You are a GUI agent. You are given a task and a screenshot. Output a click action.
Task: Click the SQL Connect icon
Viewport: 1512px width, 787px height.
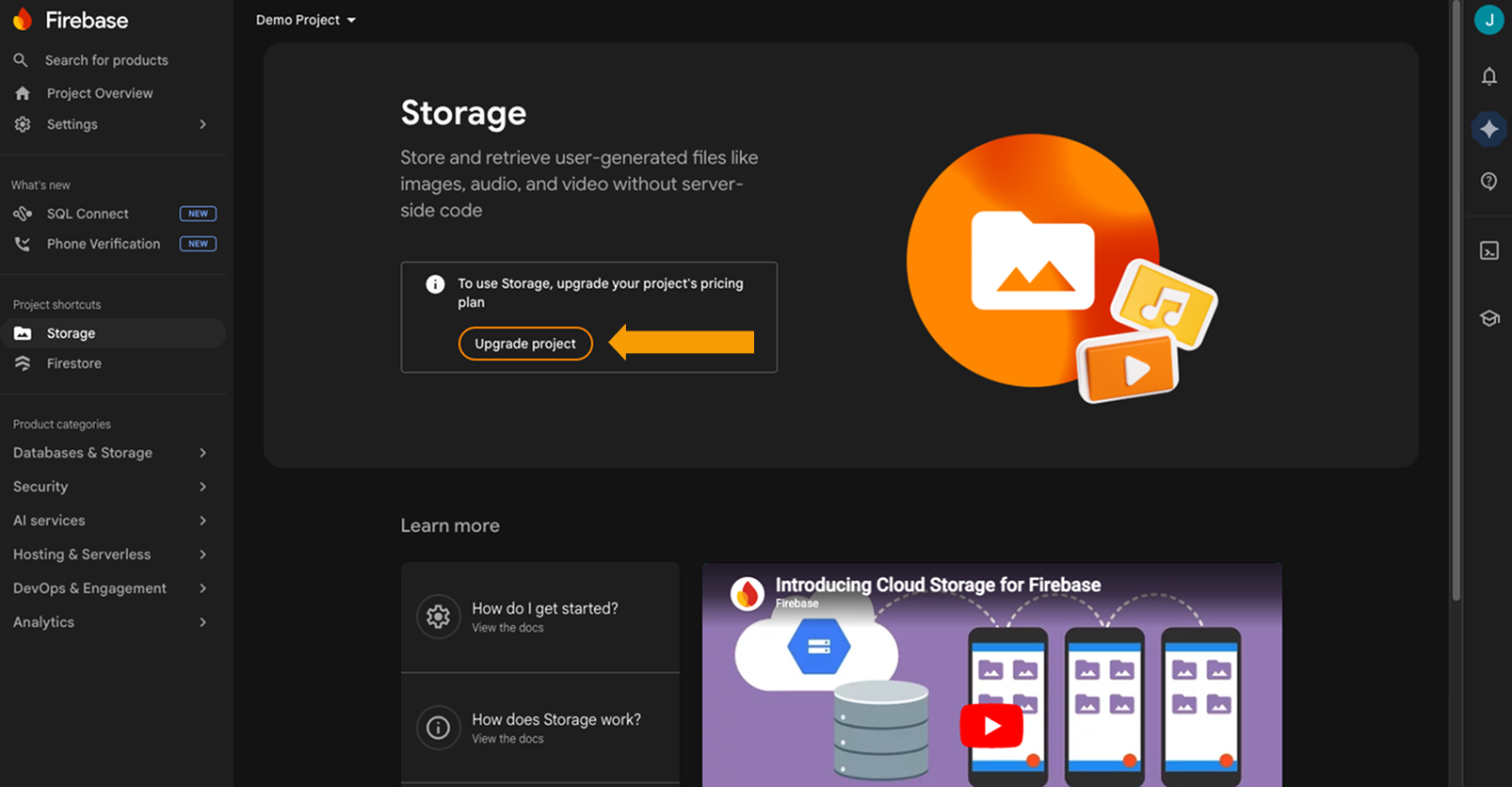pos(23,214)
